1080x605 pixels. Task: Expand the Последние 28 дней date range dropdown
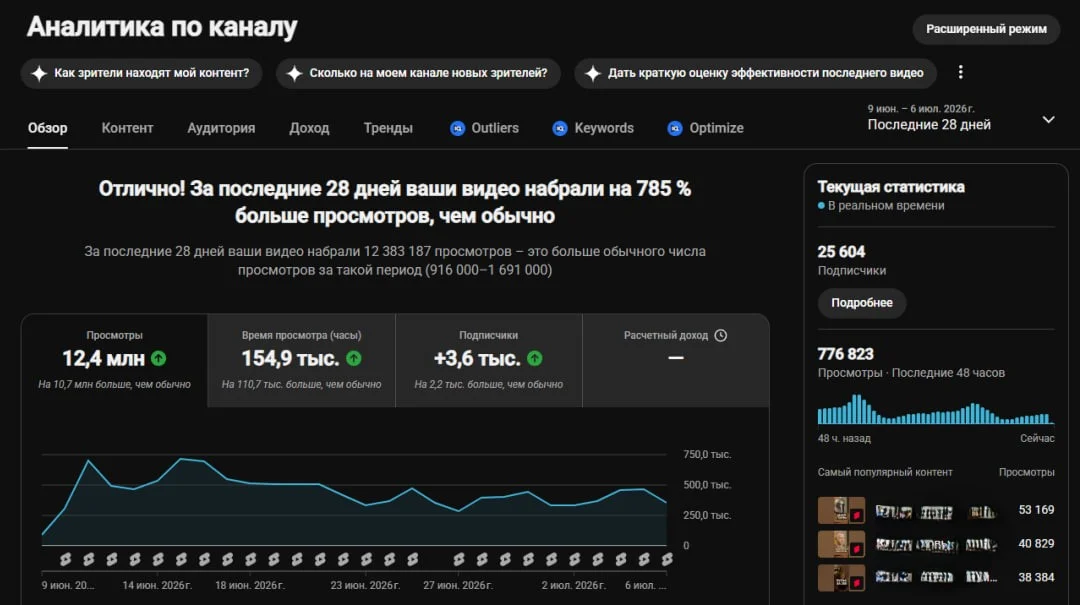click(1048, 120)
